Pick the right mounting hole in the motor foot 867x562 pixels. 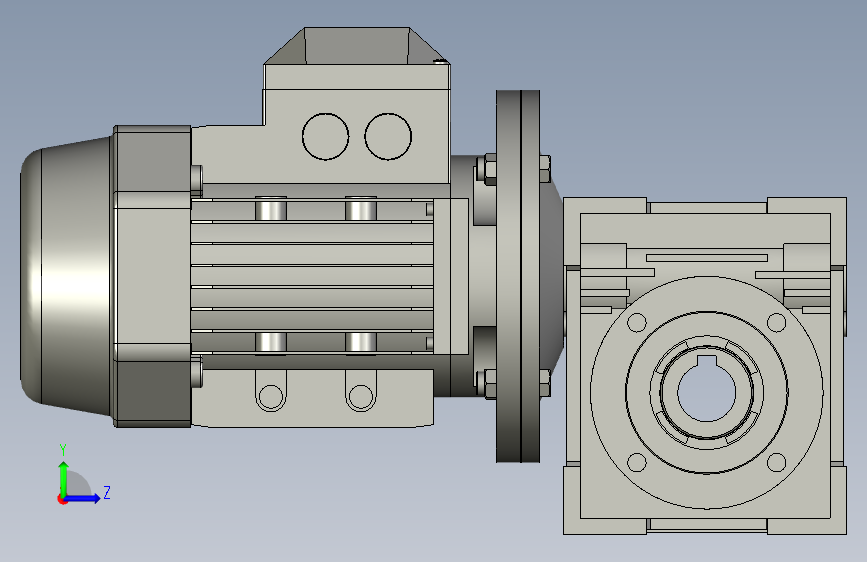point(361,397)
